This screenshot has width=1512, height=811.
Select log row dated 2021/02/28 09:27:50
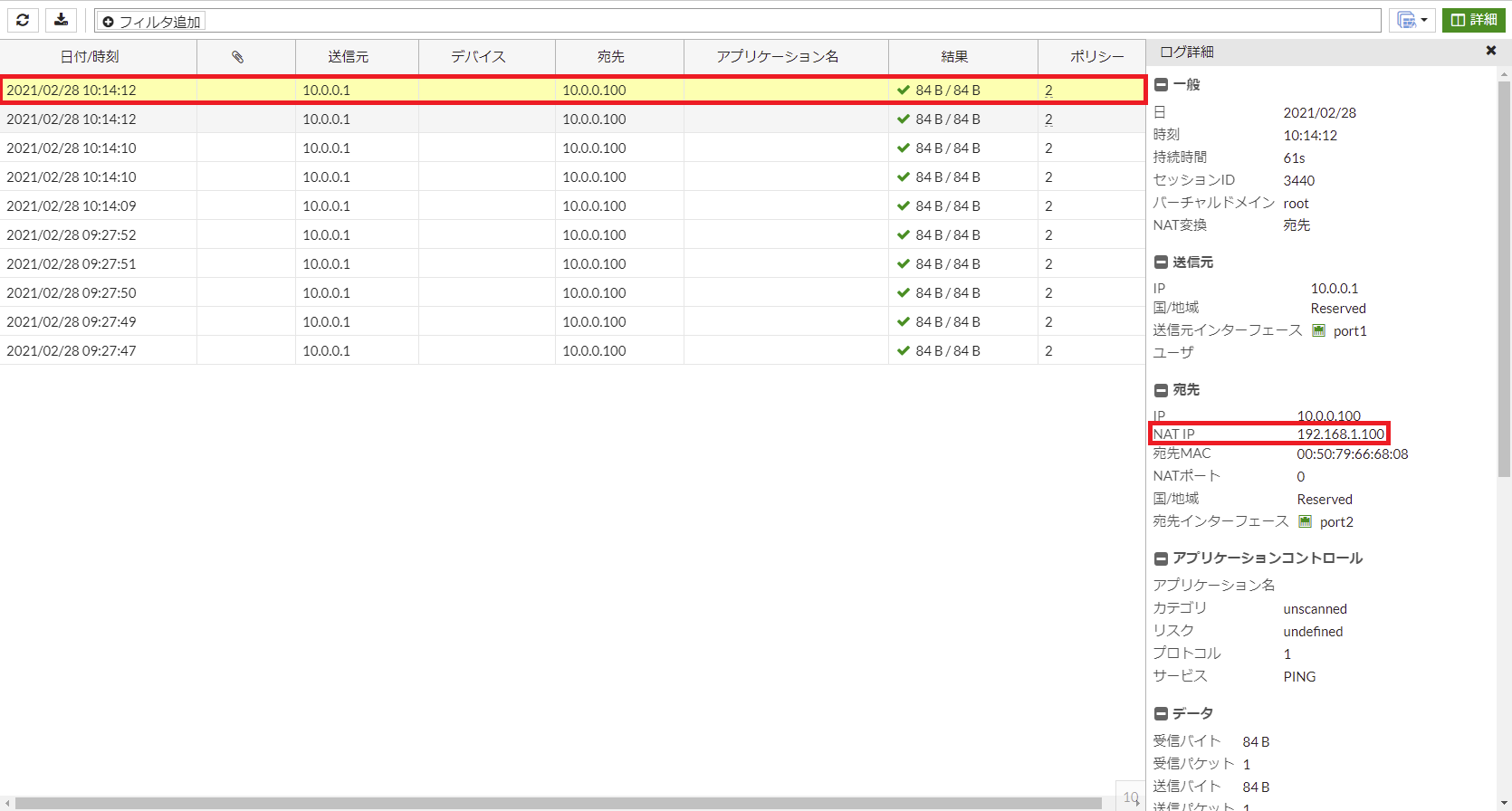pos(572,292)
